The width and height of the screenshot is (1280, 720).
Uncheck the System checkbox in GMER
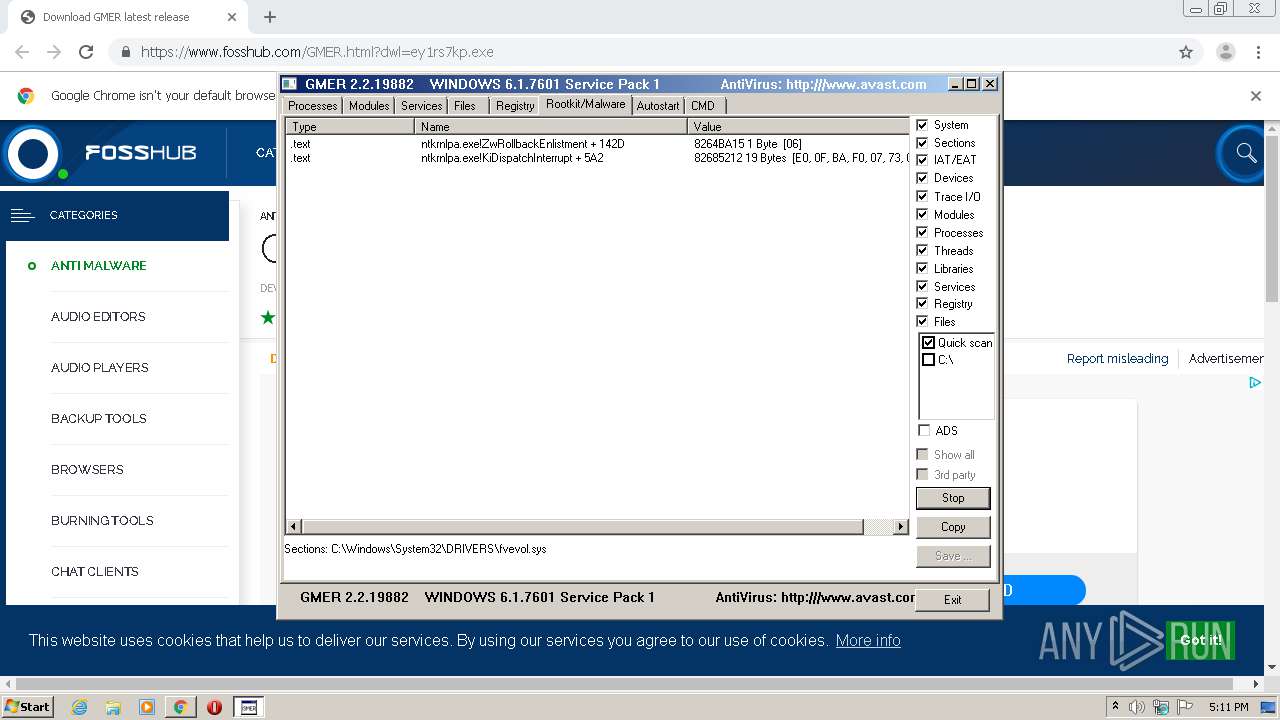click(x=922, y=125)
